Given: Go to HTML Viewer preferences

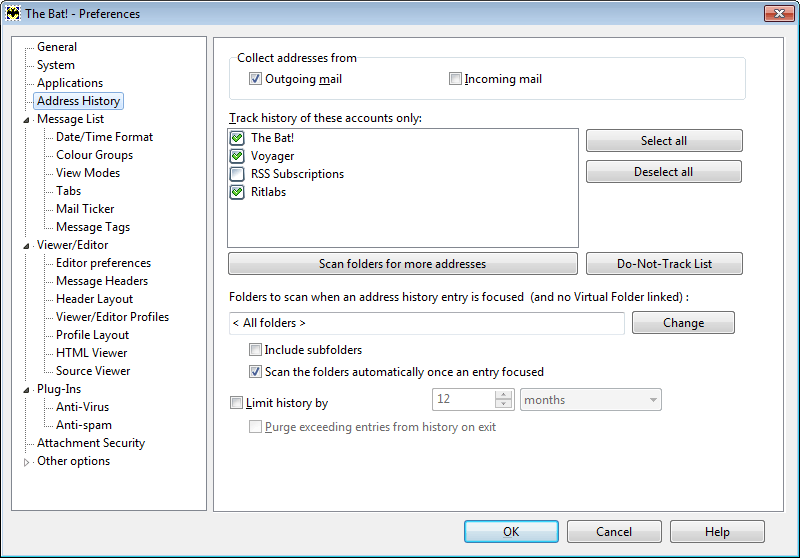Looking at the screenshot, I should tap(91, 353).
